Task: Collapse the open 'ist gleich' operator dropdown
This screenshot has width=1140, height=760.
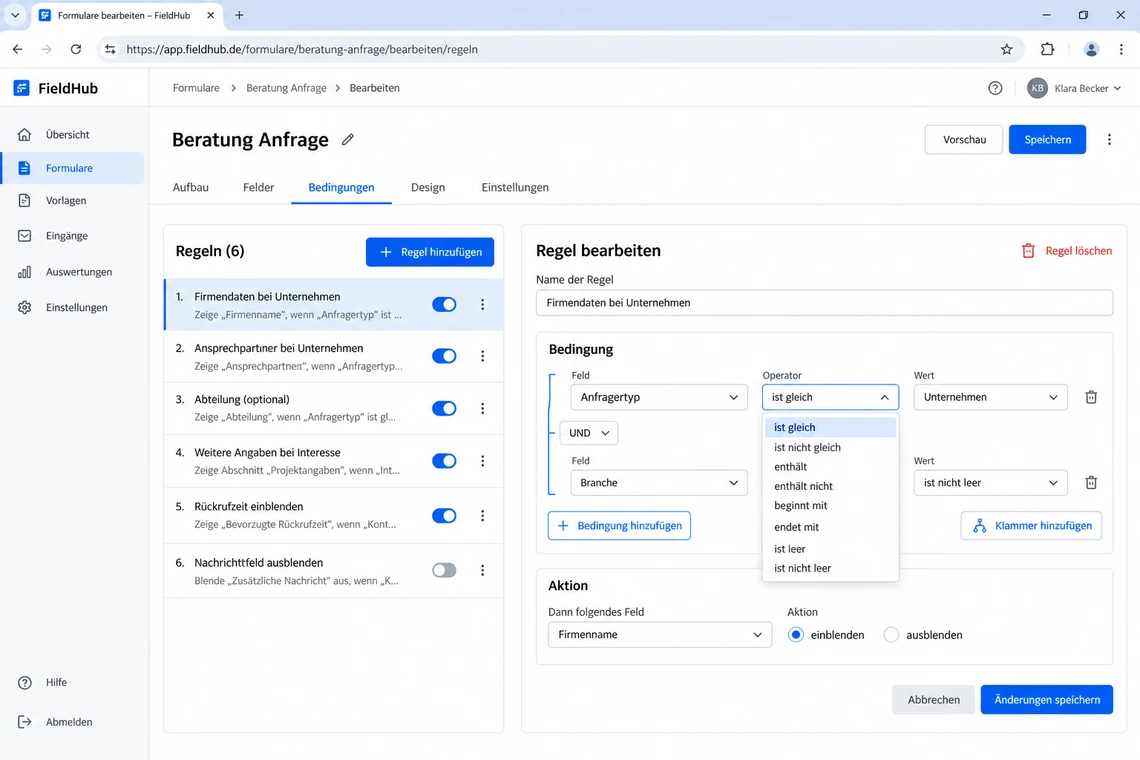Action: point(830,397)
